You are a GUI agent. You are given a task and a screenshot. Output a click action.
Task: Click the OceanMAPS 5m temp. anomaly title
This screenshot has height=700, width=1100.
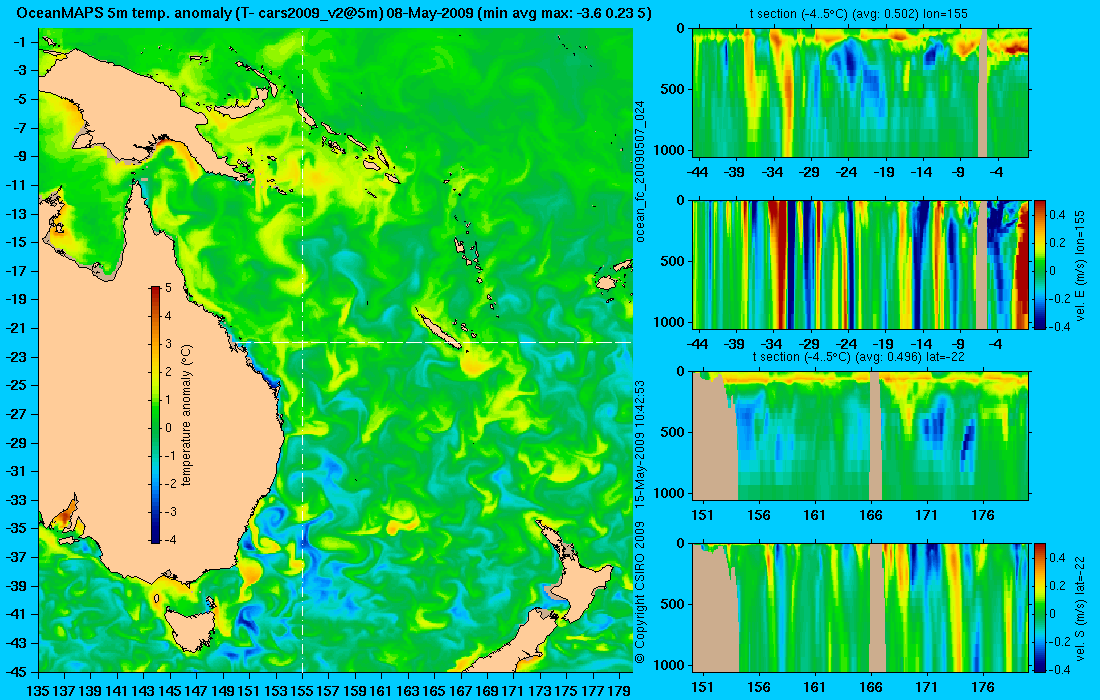click(333, 13)
